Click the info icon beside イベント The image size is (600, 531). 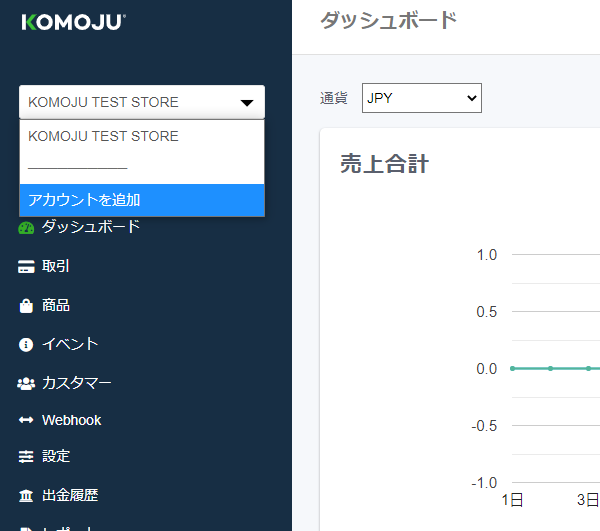26,344
